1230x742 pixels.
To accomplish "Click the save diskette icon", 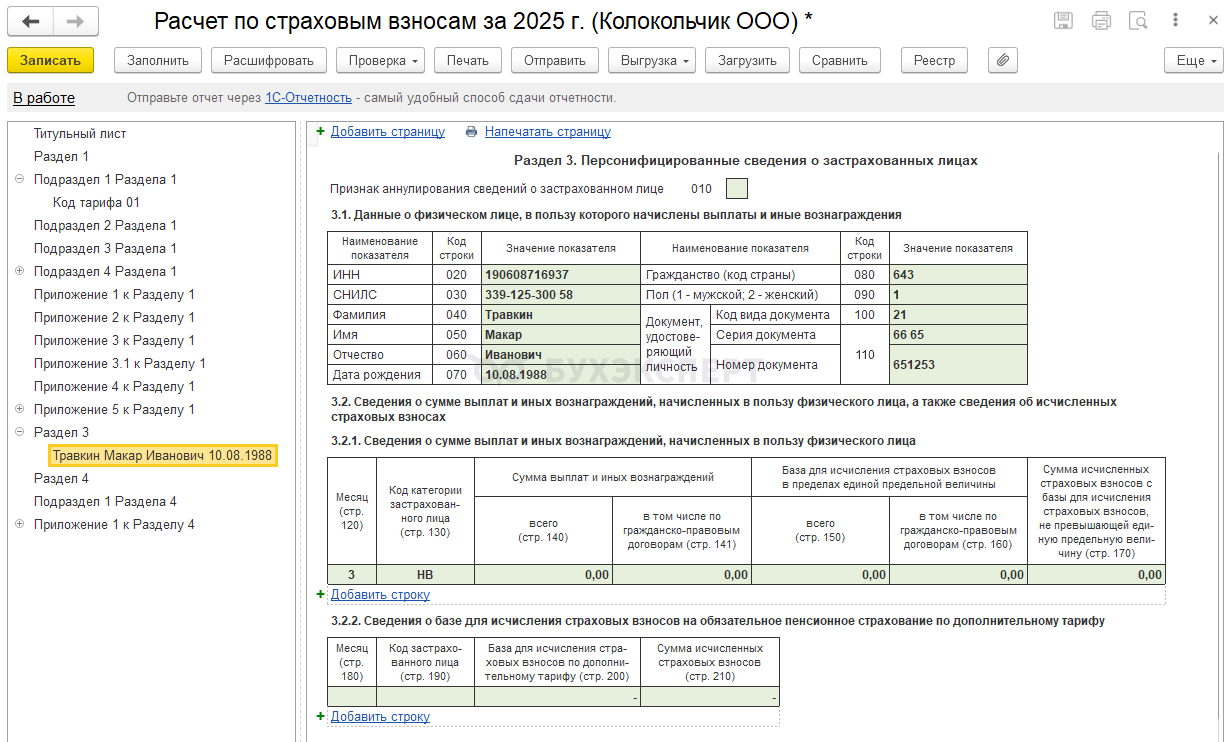I will click(1064, 21).
